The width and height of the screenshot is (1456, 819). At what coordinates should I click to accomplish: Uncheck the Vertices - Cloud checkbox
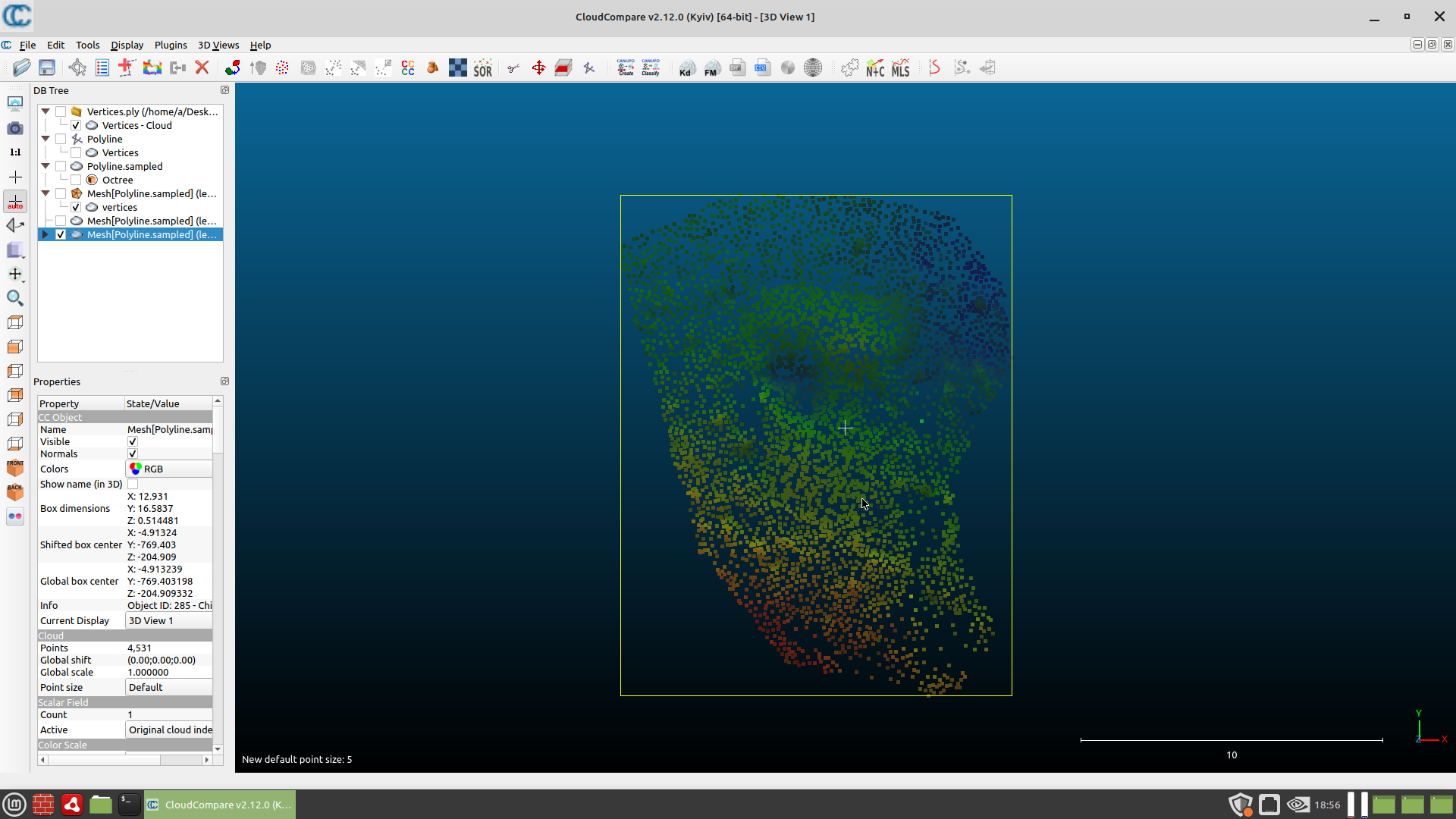(x=76, y=126)
